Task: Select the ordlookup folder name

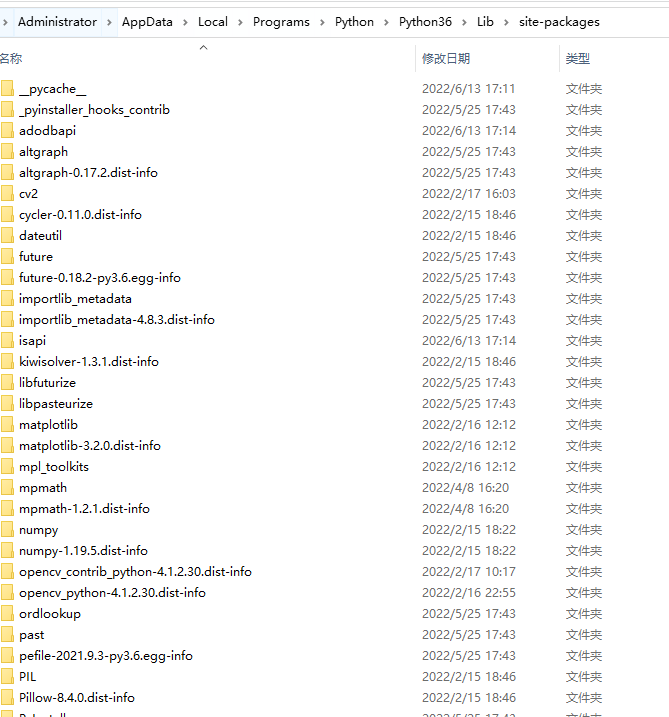Action: 50,614
